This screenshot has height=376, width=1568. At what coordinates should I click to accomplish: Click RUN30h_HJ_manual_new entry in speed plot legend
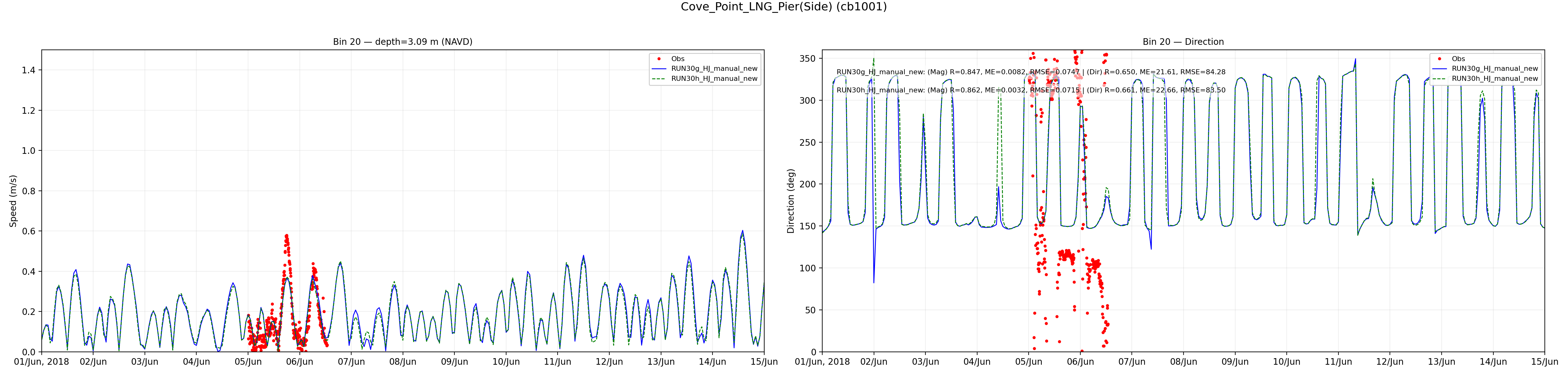pyautogui.click(x=714, y=78)
